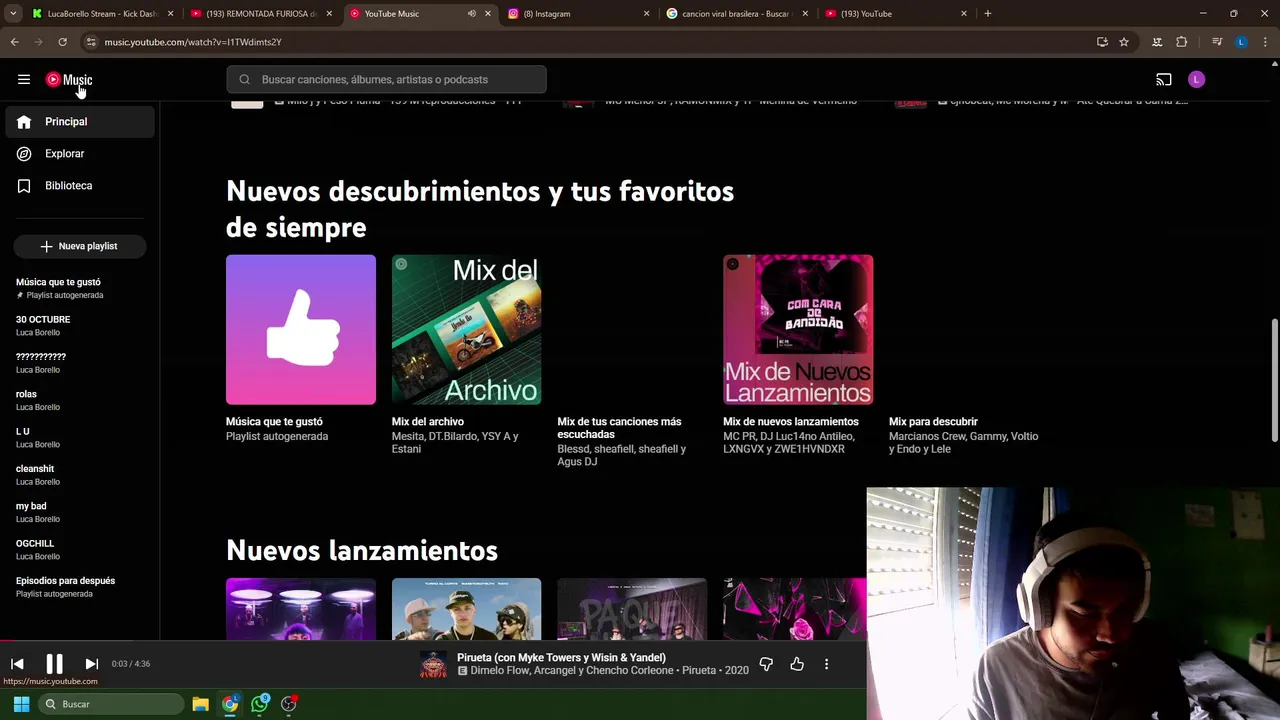Open the browser extensions menu

click(1181, 42)
